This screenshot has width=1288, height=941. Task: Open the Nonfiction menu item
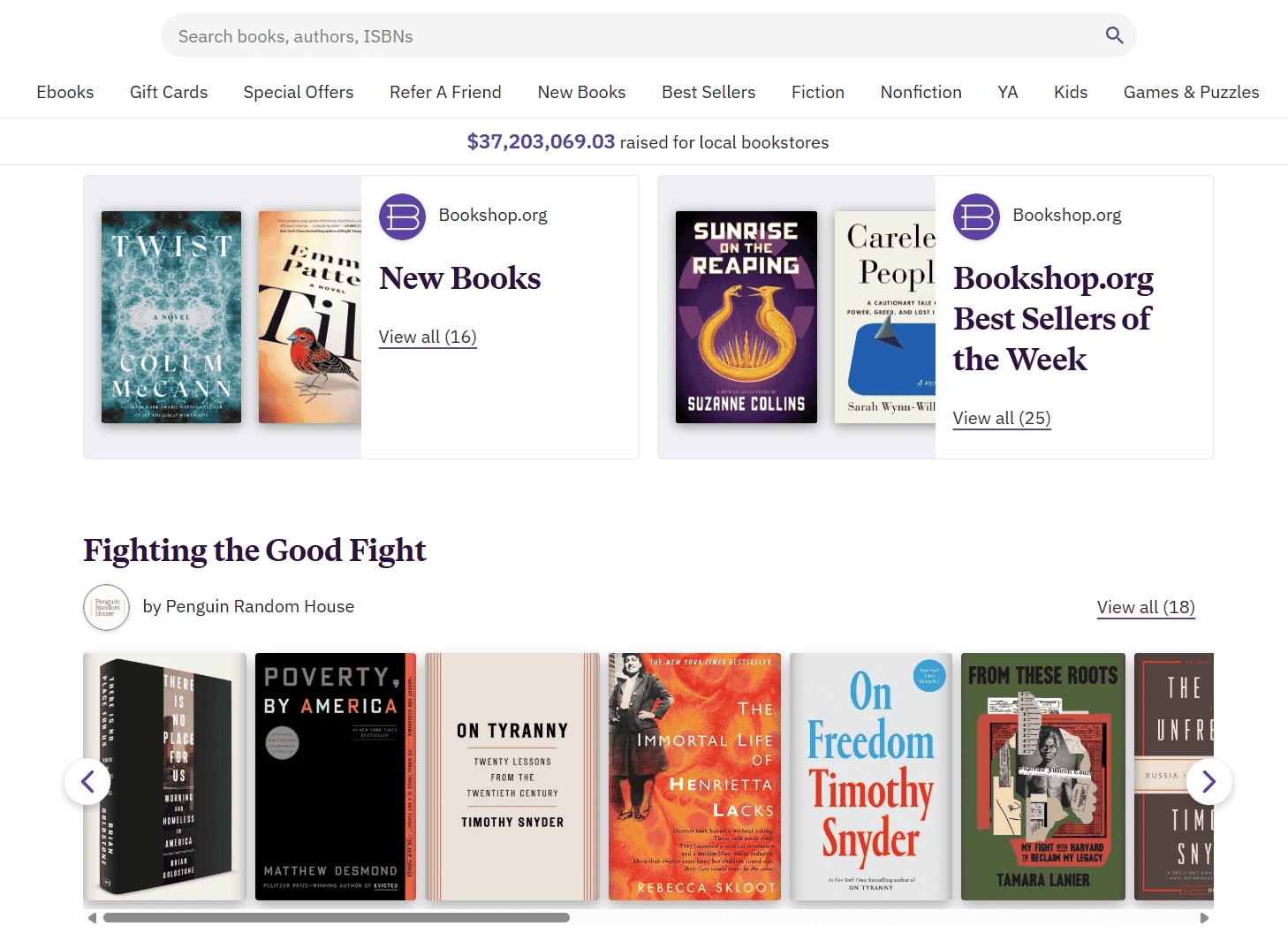[x=921, y=92]
